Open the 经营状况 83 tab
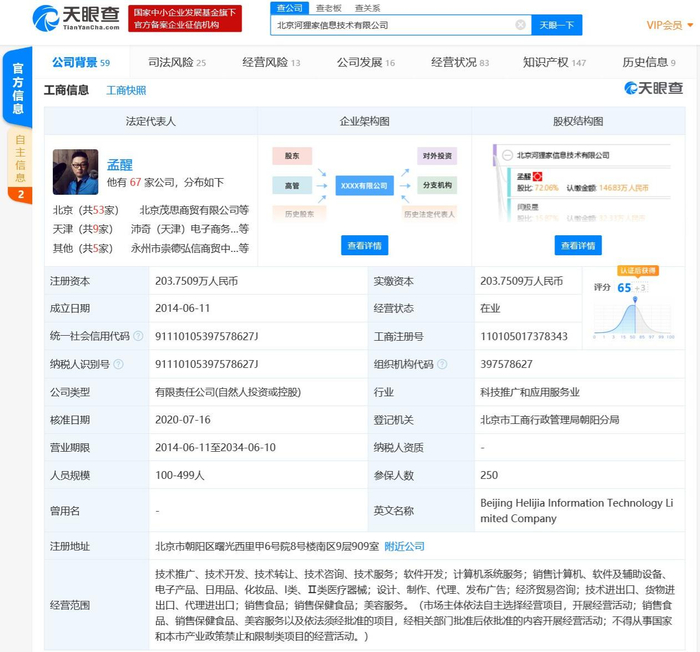 pyautogui.click(x=460, y=62)
